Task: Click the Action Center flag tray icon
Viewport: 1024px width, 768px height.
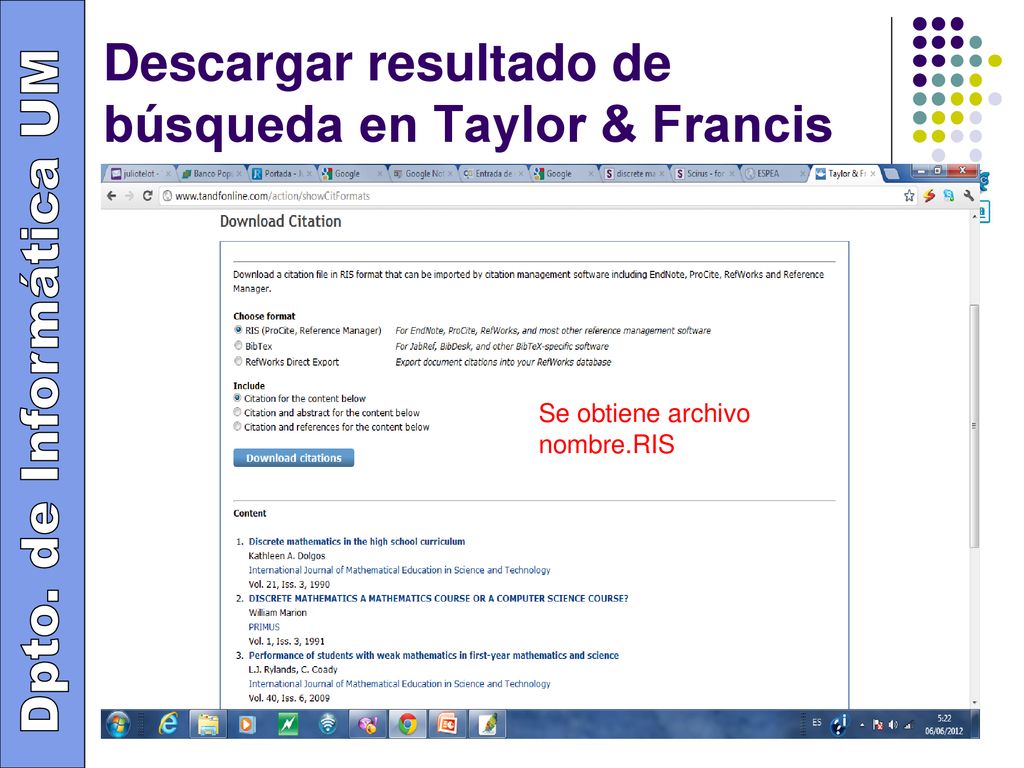Action: 878,725
